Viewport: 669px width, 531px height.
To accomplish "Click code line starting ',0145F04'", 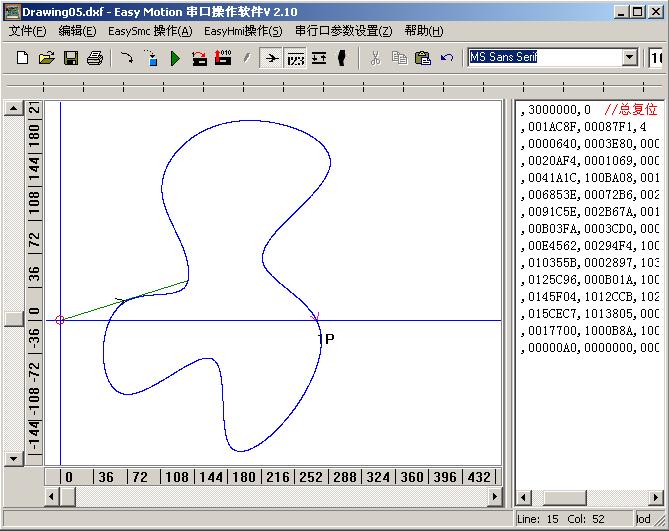I will (x=589, y=296).
